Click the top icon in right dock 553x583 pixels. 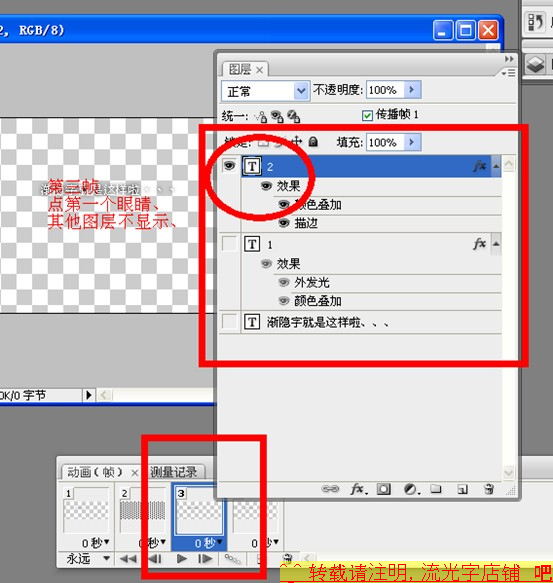[536, 22]
